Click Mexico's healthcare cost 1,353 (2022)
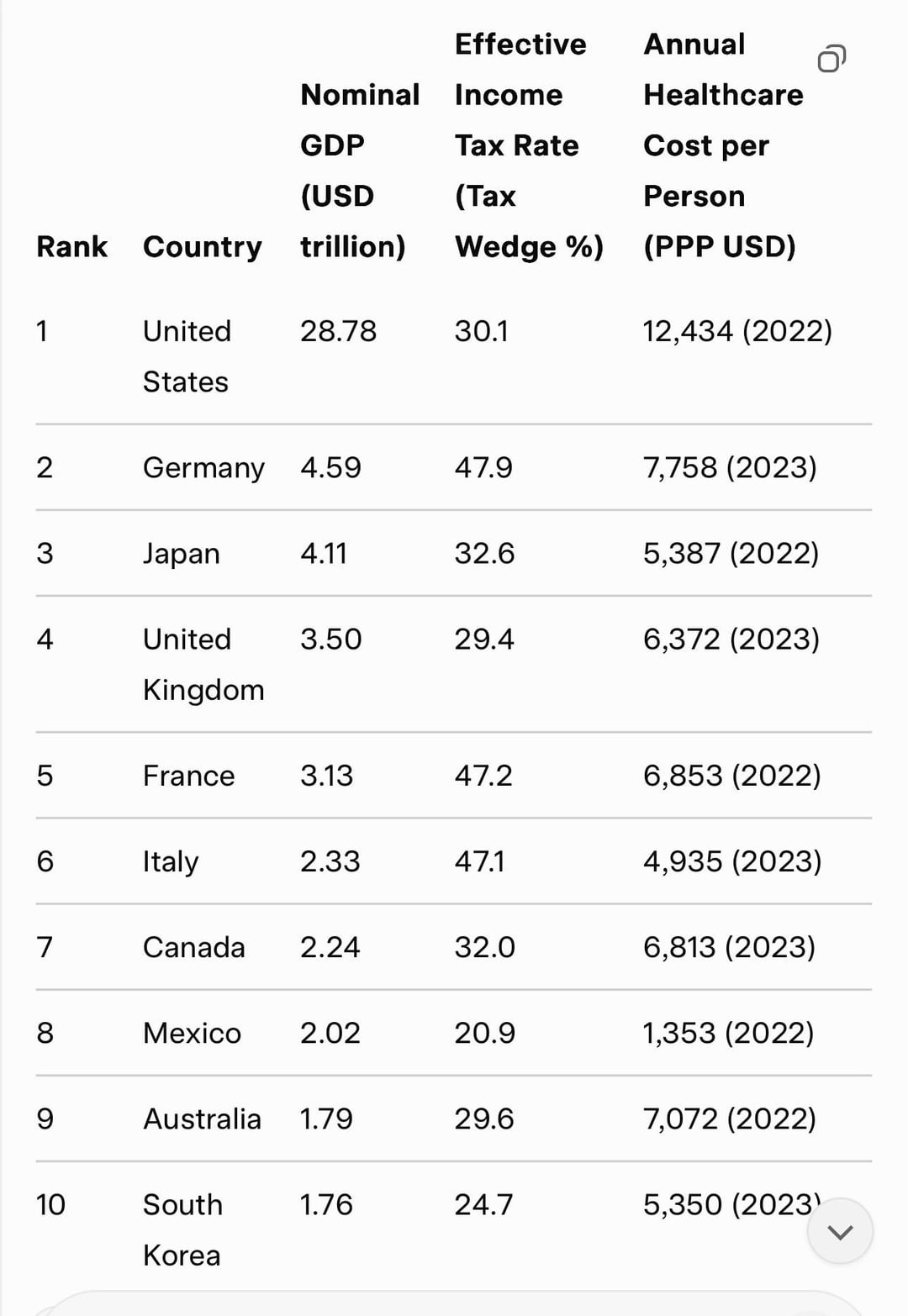The height and width of the screenshot is (1316, 908). coord(728,1033)
